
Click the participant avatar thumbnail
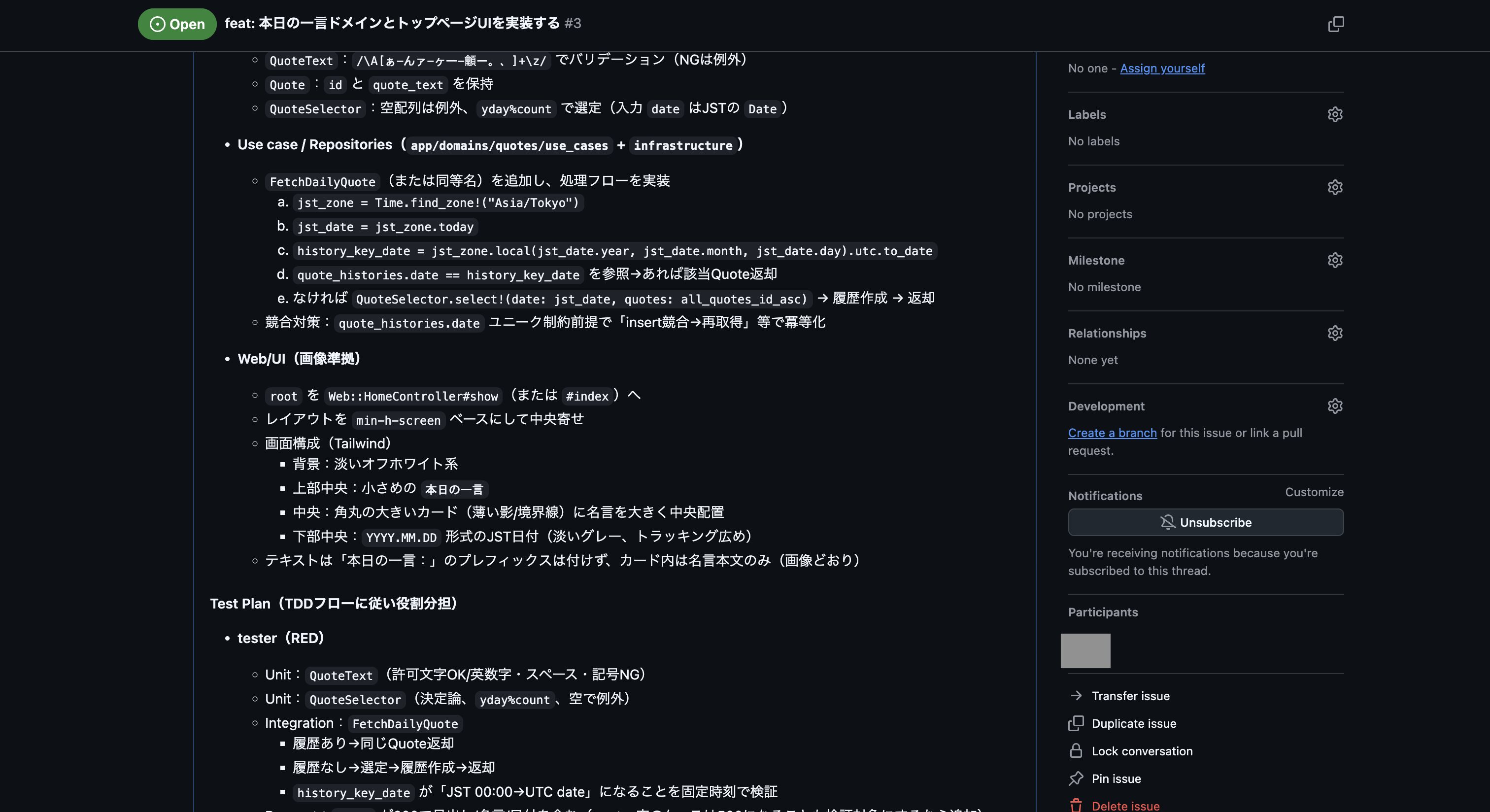pyautogui.click(x=1085, y=651)
